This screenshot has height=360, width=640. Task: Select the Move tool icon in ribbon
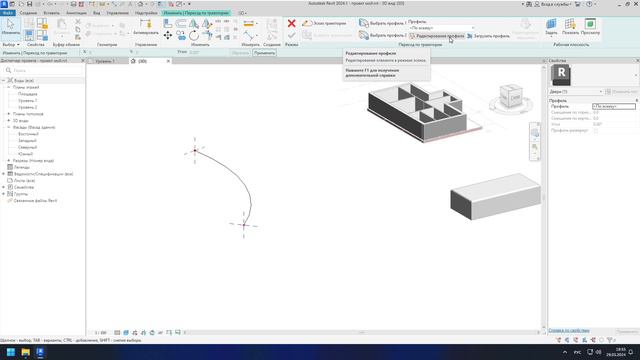pyautogui.click(x=168, y=36)
